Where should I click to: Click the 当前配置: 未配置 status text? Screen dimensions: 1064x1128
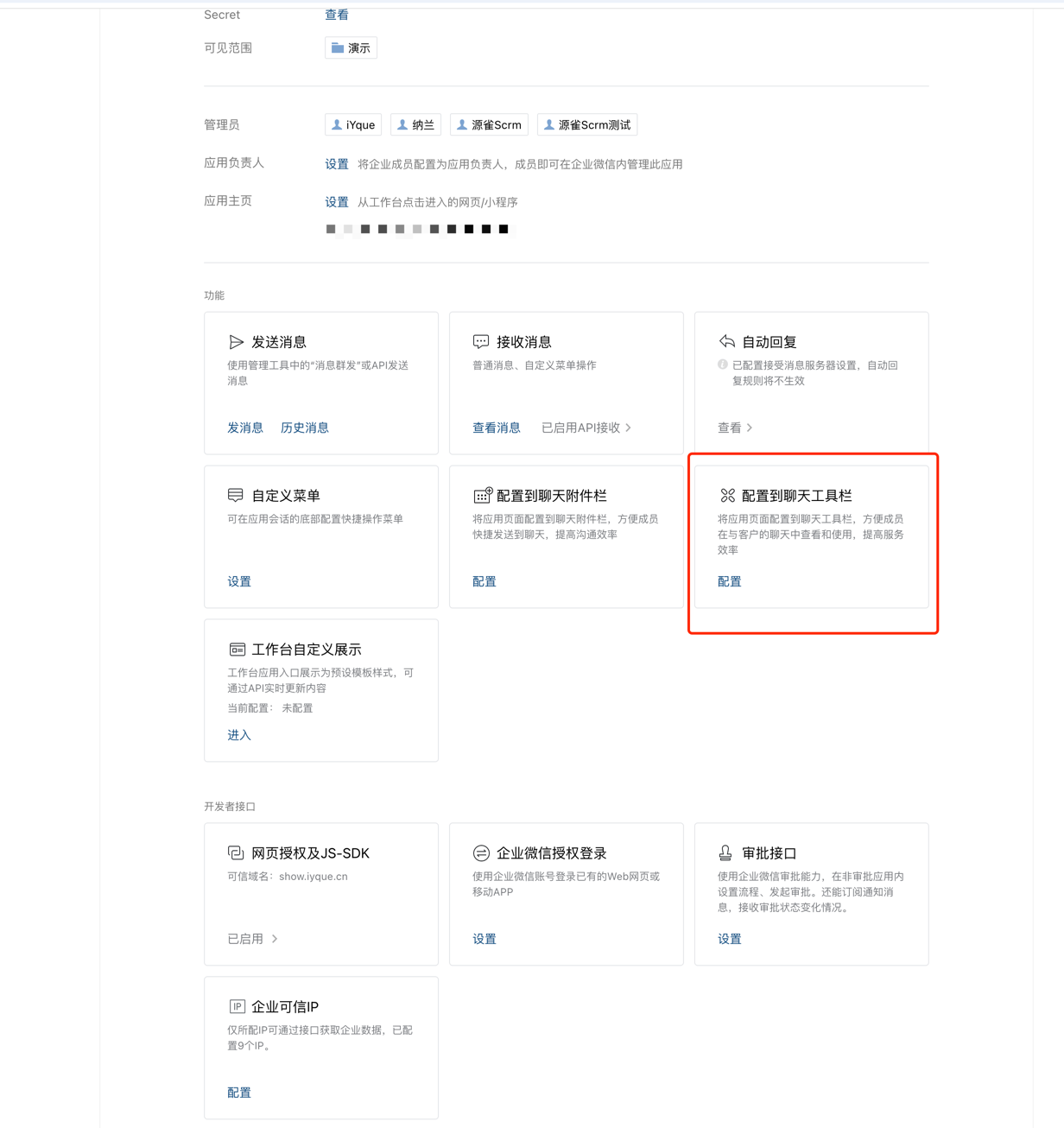point(270,708)
